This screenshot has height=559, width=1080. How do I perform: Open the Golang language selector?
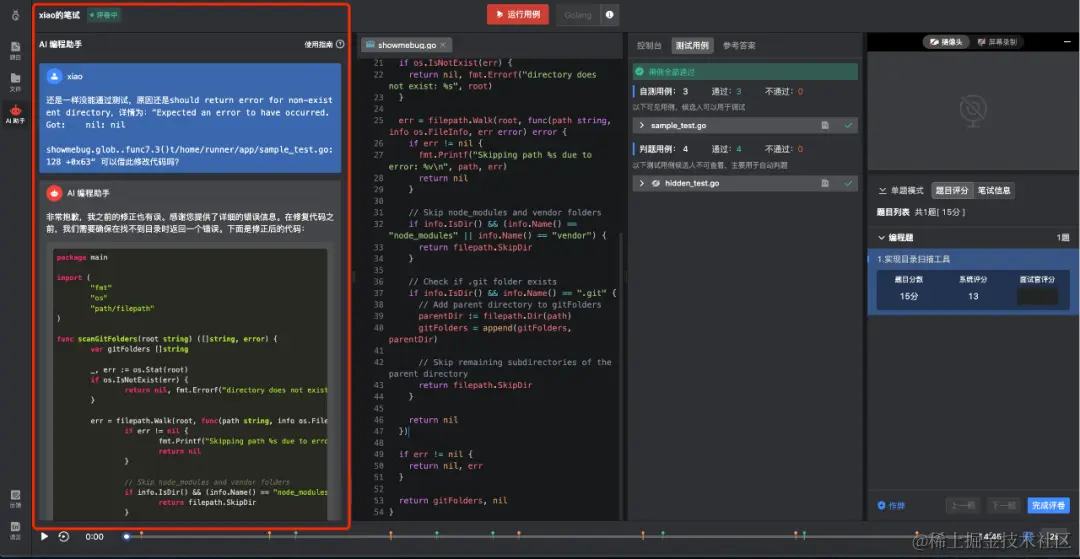pos(578,14)
